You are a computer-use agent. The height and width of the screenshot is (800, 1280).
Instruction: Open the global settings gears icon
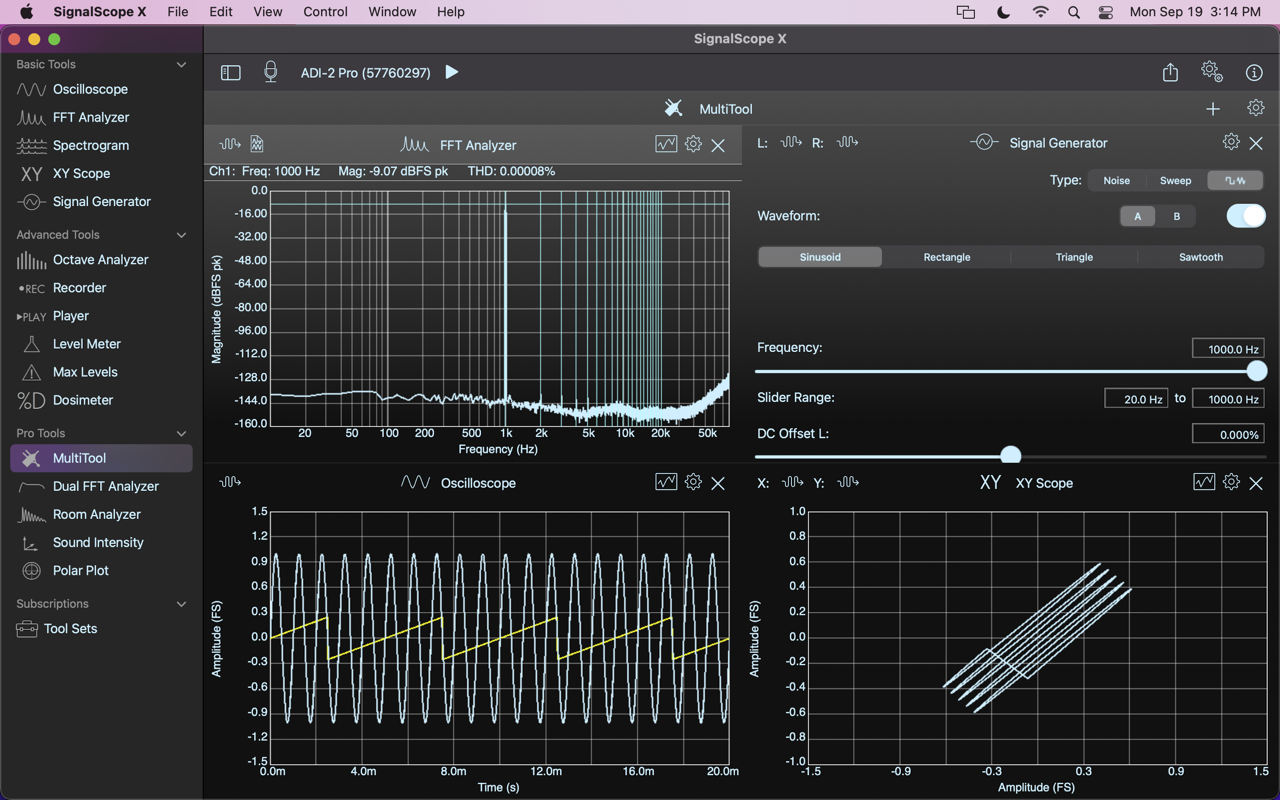click(1212, 72)
